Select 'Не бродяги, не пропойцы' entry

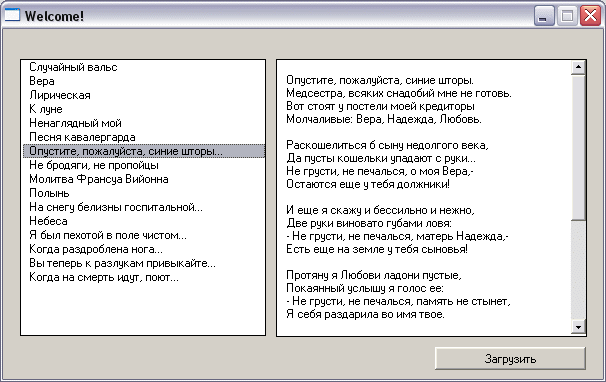click(x=144, y=165)
